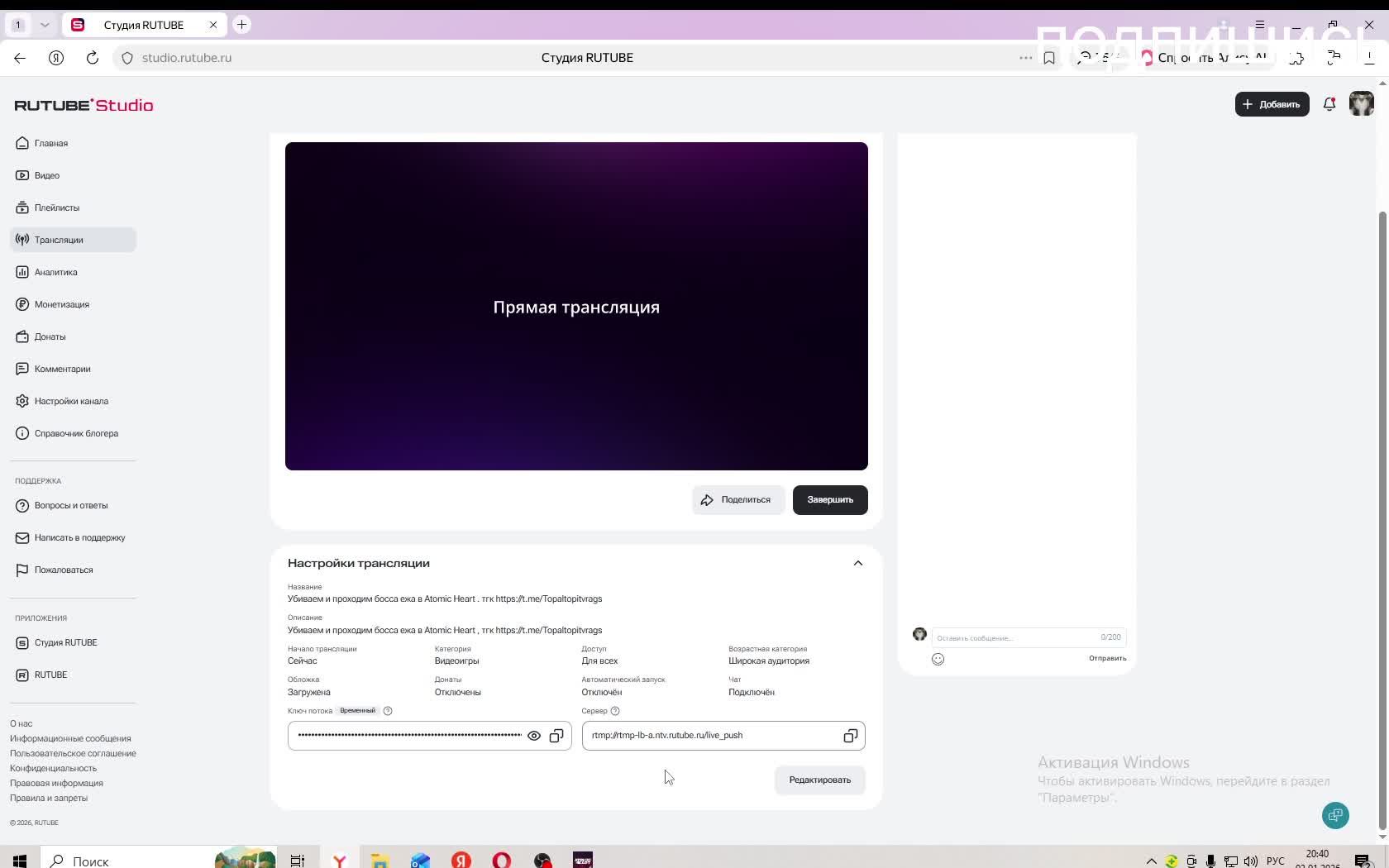The height and width of the screenshot is (868, 1389).
Task: Switch the РУС input language
Action: click(x=1275, y=861)
